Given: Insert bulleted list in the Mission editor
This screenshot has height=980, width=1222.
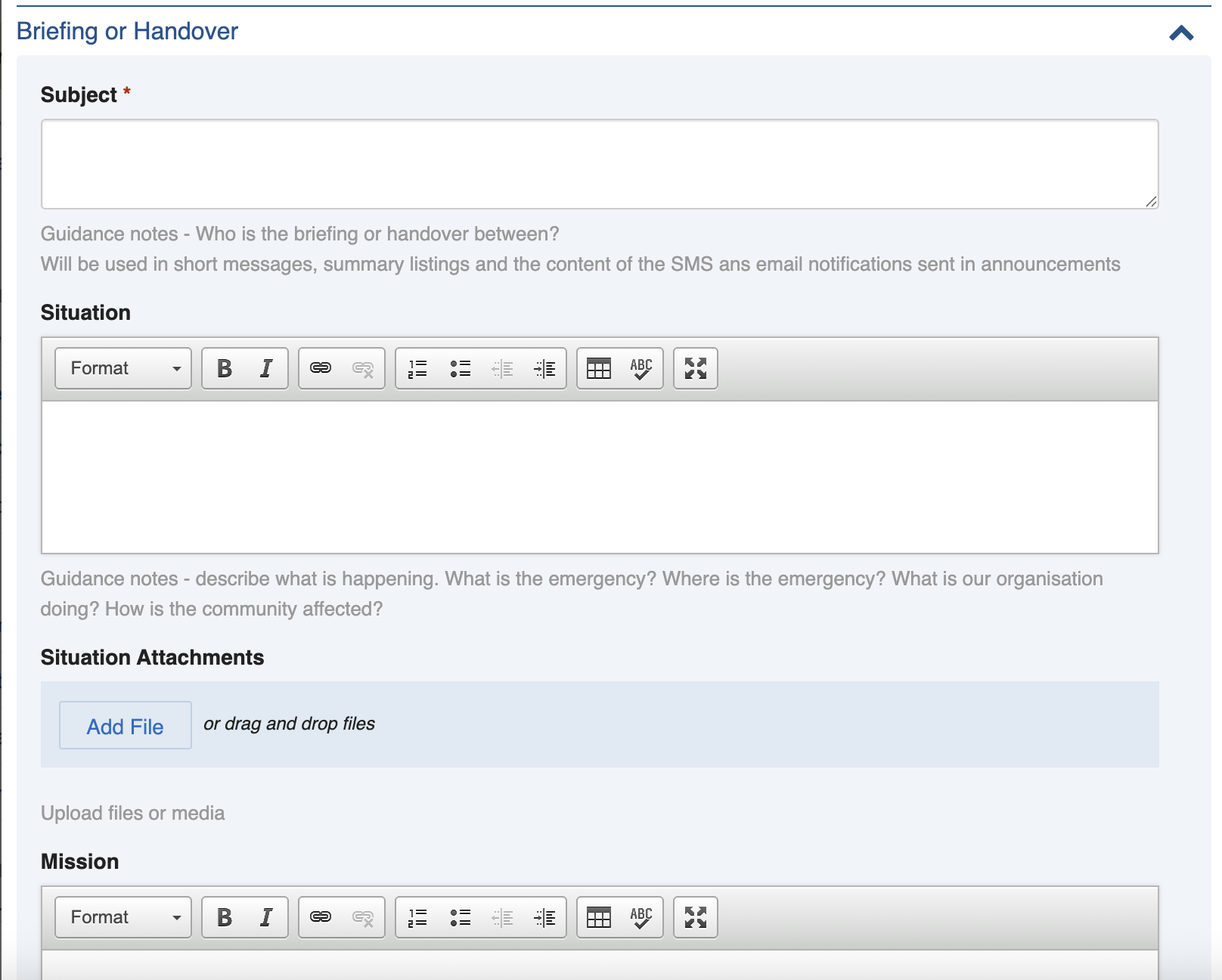Looking at the screenshot, I should pos(460,917).
